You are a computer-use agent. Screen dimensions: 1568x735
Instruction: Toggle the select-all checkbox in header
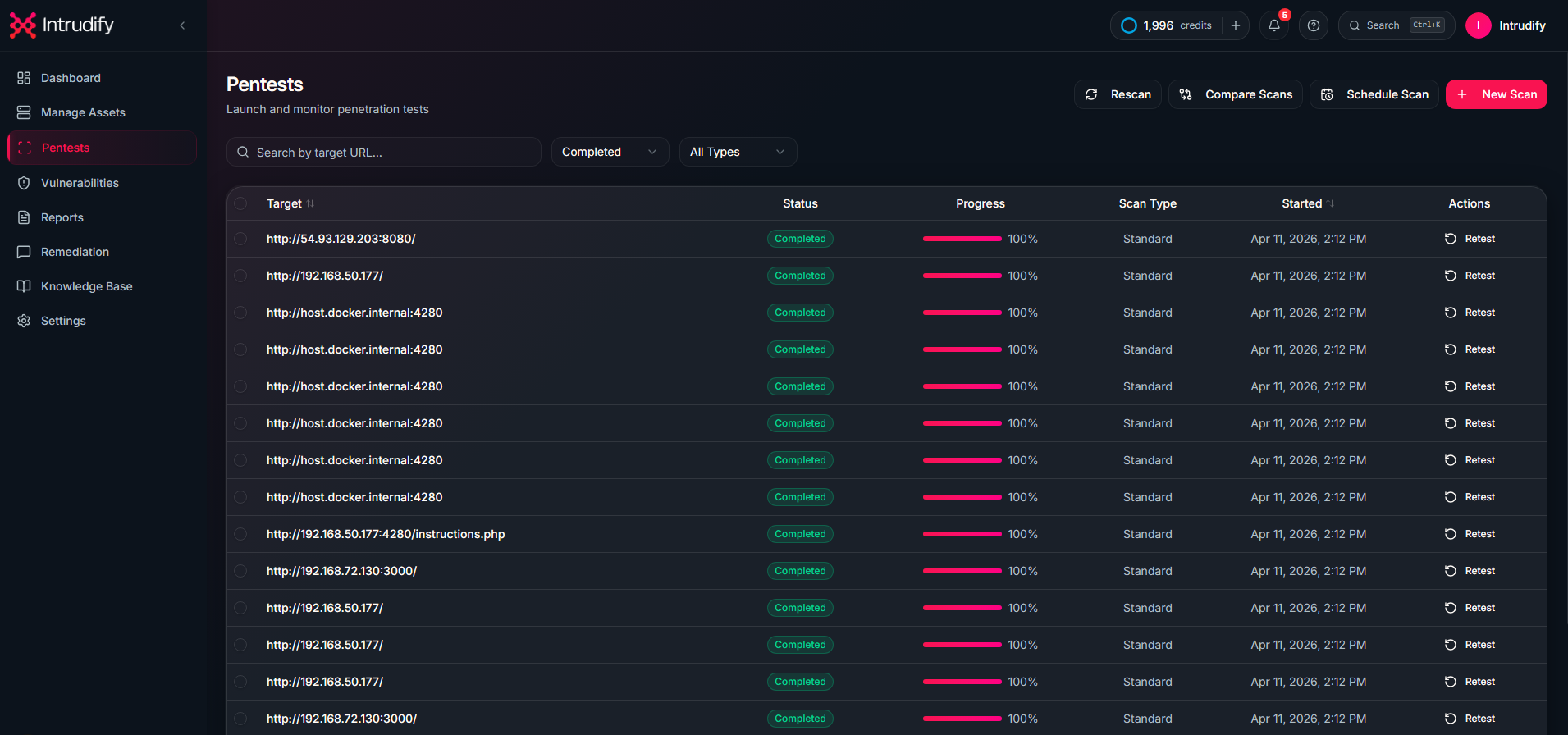240,203
